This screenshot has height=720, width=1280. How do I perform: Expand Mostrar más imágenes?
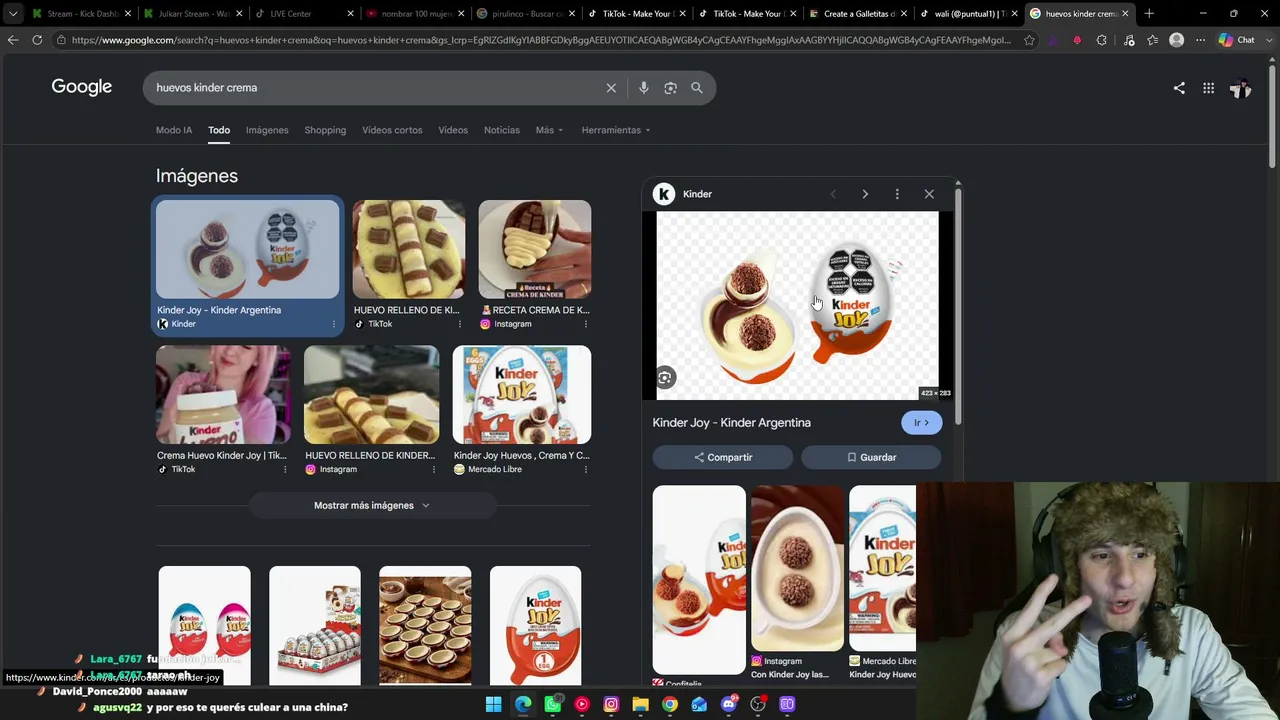(371, 505)
